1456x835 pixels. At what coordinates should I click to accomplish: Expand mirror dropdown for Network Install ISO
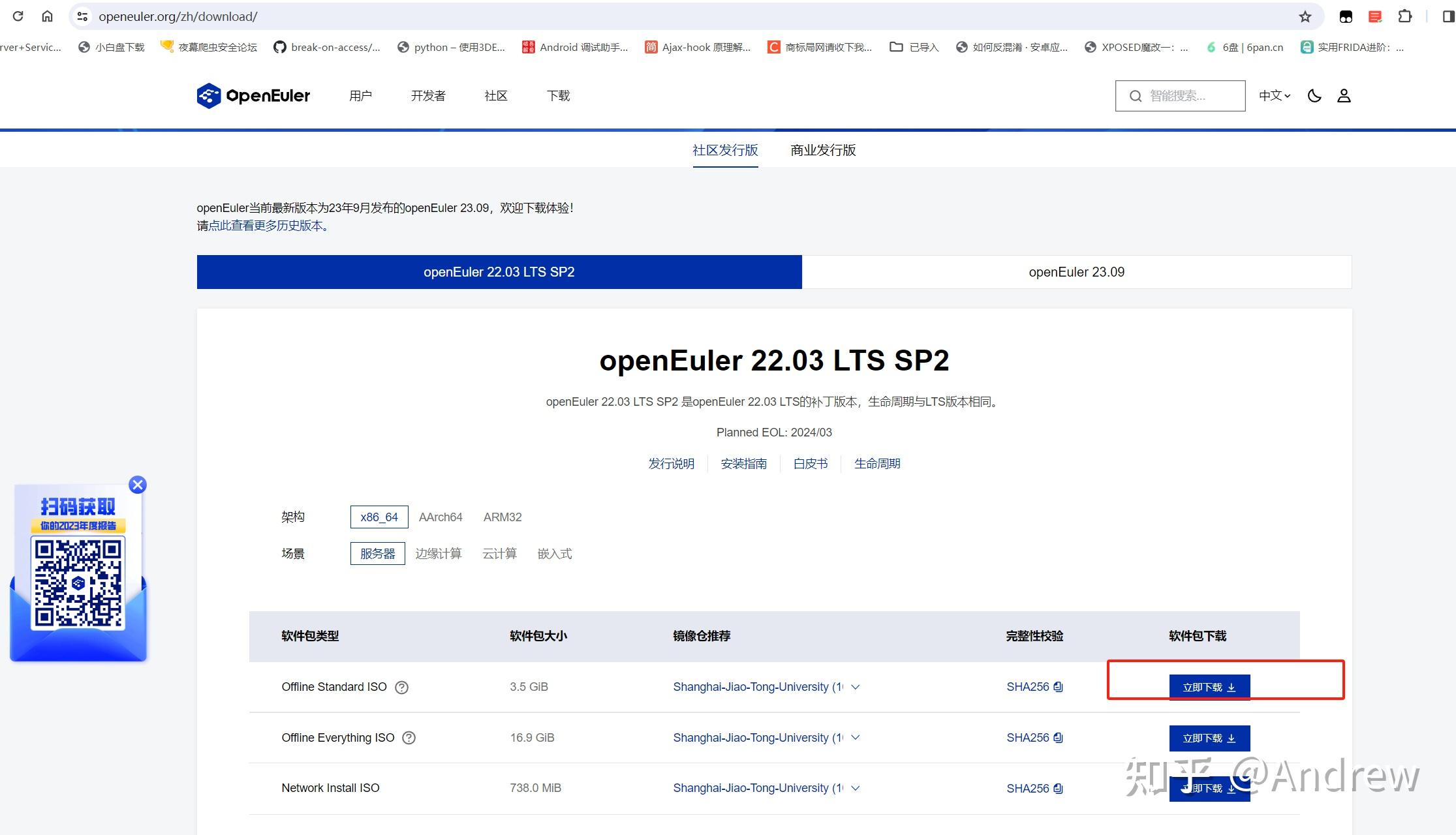pyautogui.click(x=856, y=788)
